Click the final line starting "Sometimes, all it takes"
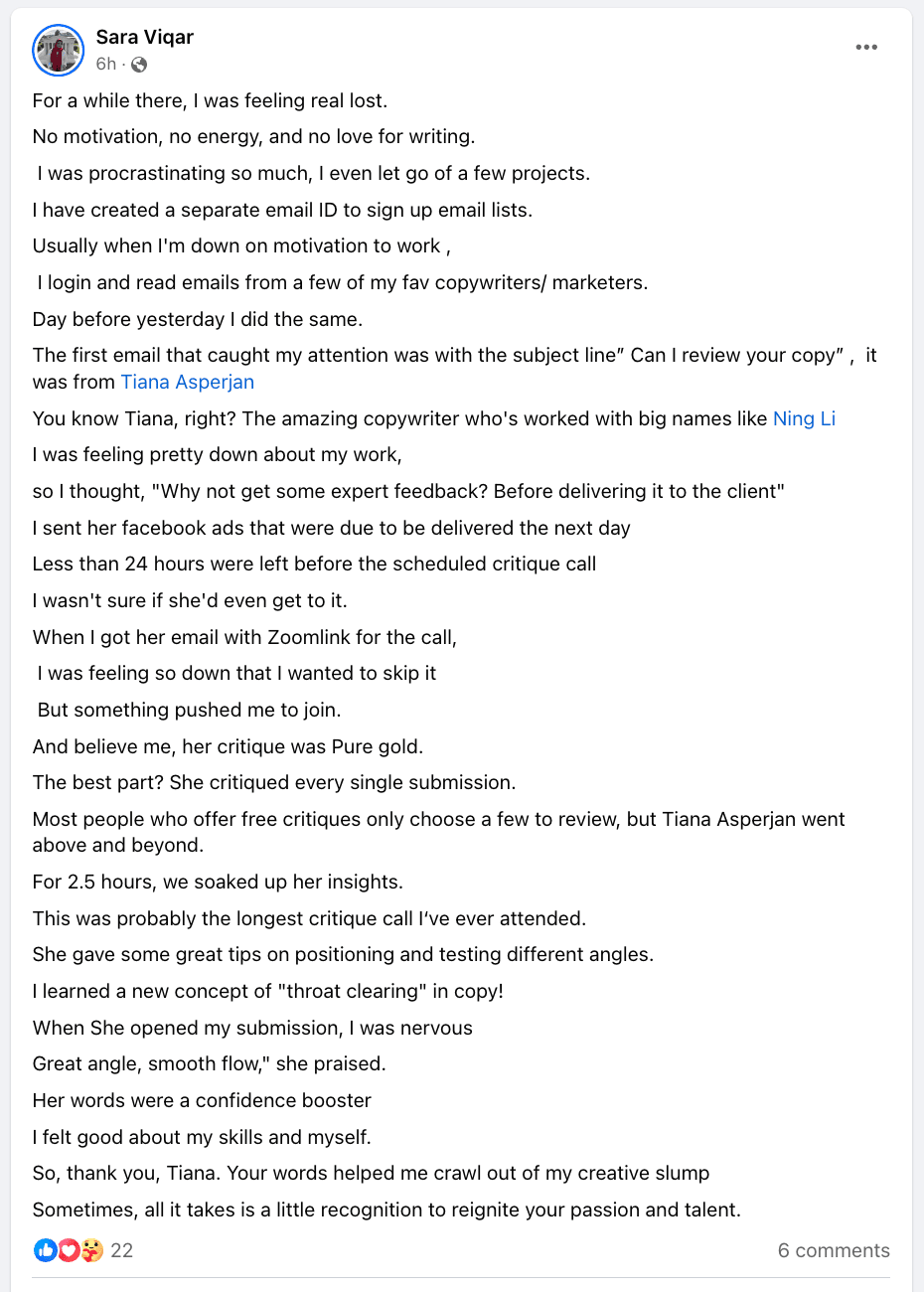The image size is (924, 1292). click(386, 1210)
